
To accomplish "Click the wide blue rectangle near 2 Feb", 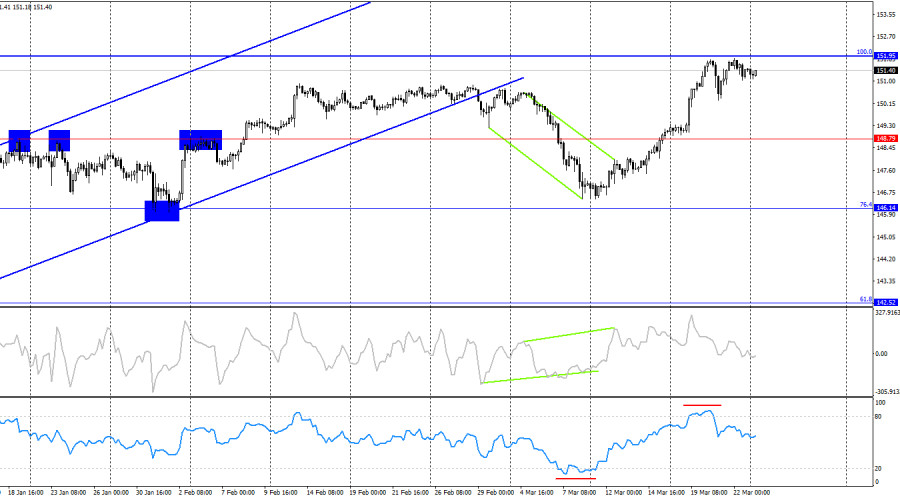I will [200, 141].
